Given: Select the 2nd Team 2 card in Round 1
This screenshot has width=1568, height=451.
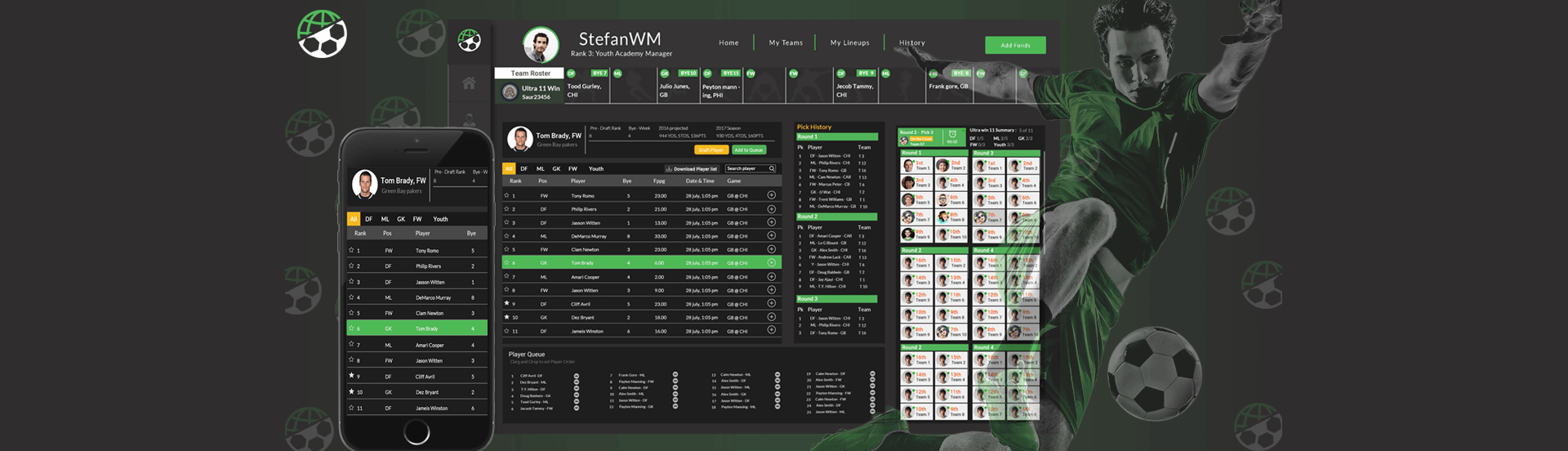Looking at the screenshot, I should [951, 165].
